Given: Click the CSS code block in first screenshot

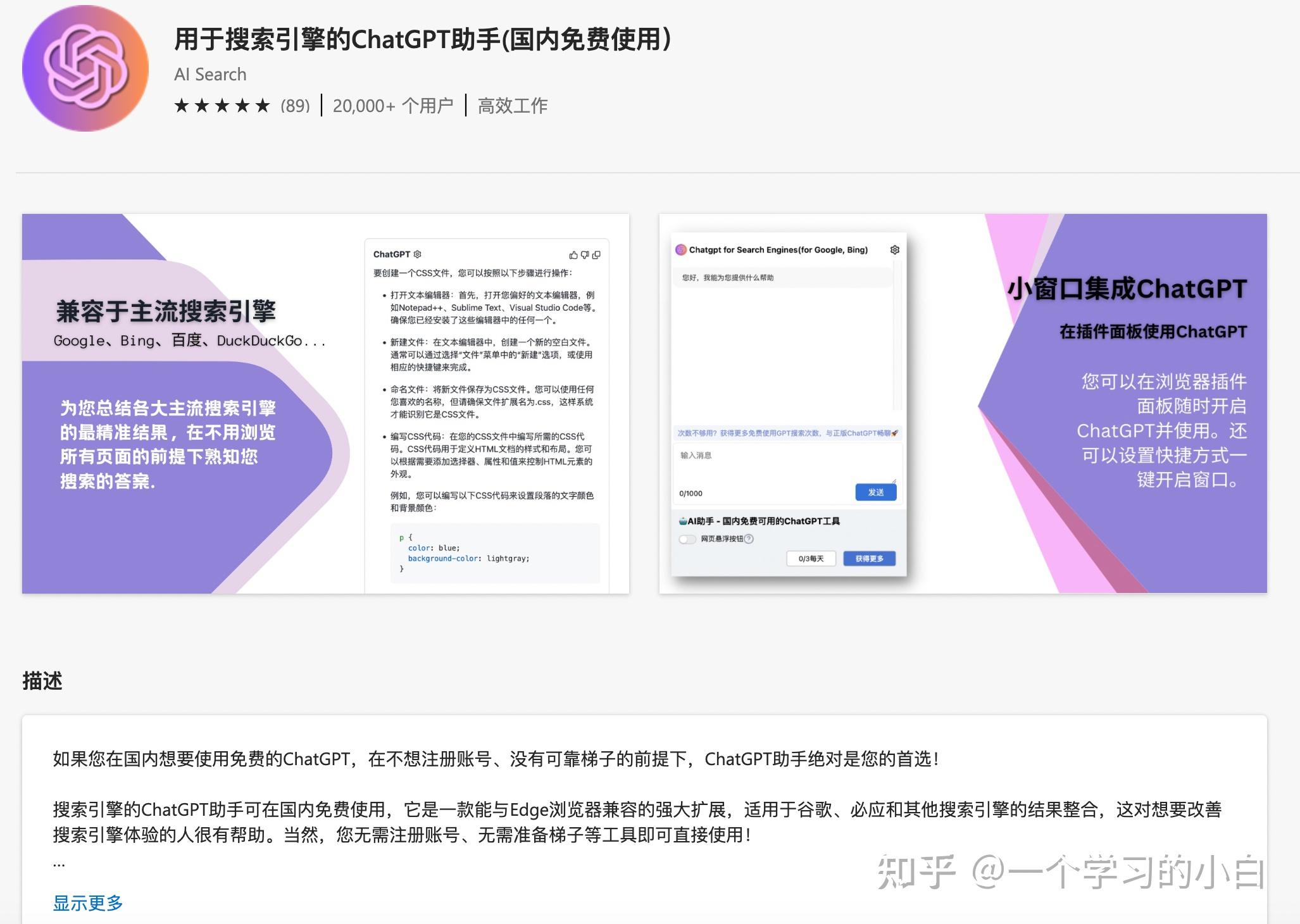Looking at the screenshot, I should click(x=495, y=553).
